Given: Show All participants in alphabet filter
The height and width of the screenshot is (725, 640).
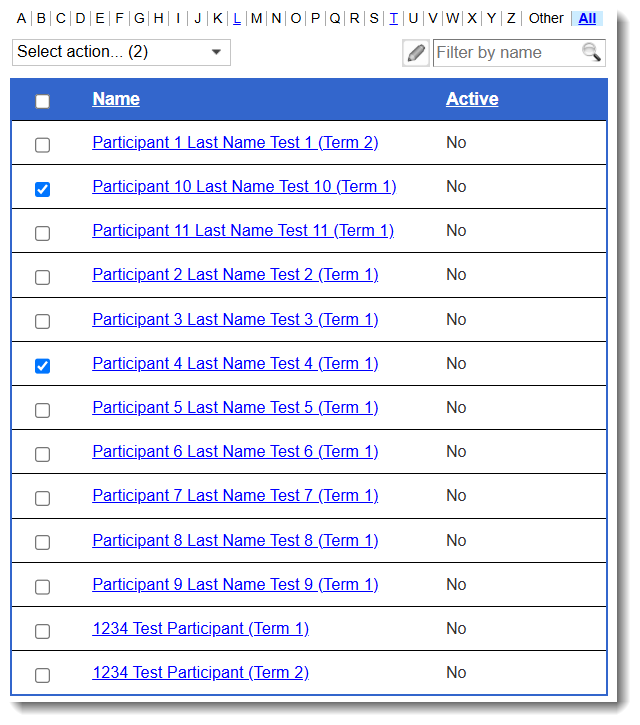Looking at the screenshot, I should (587, 18).
